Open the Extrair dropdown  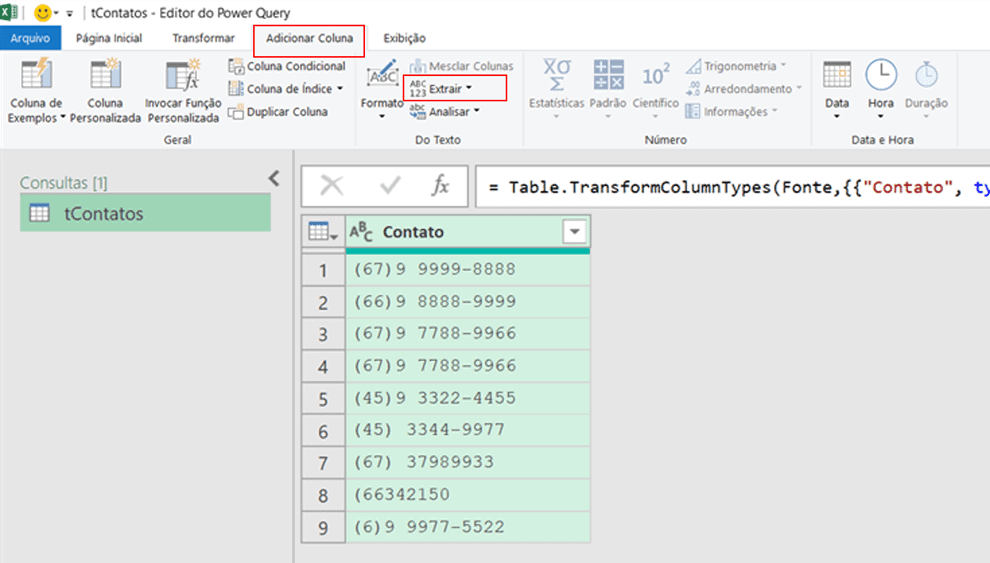click(453, 89)
